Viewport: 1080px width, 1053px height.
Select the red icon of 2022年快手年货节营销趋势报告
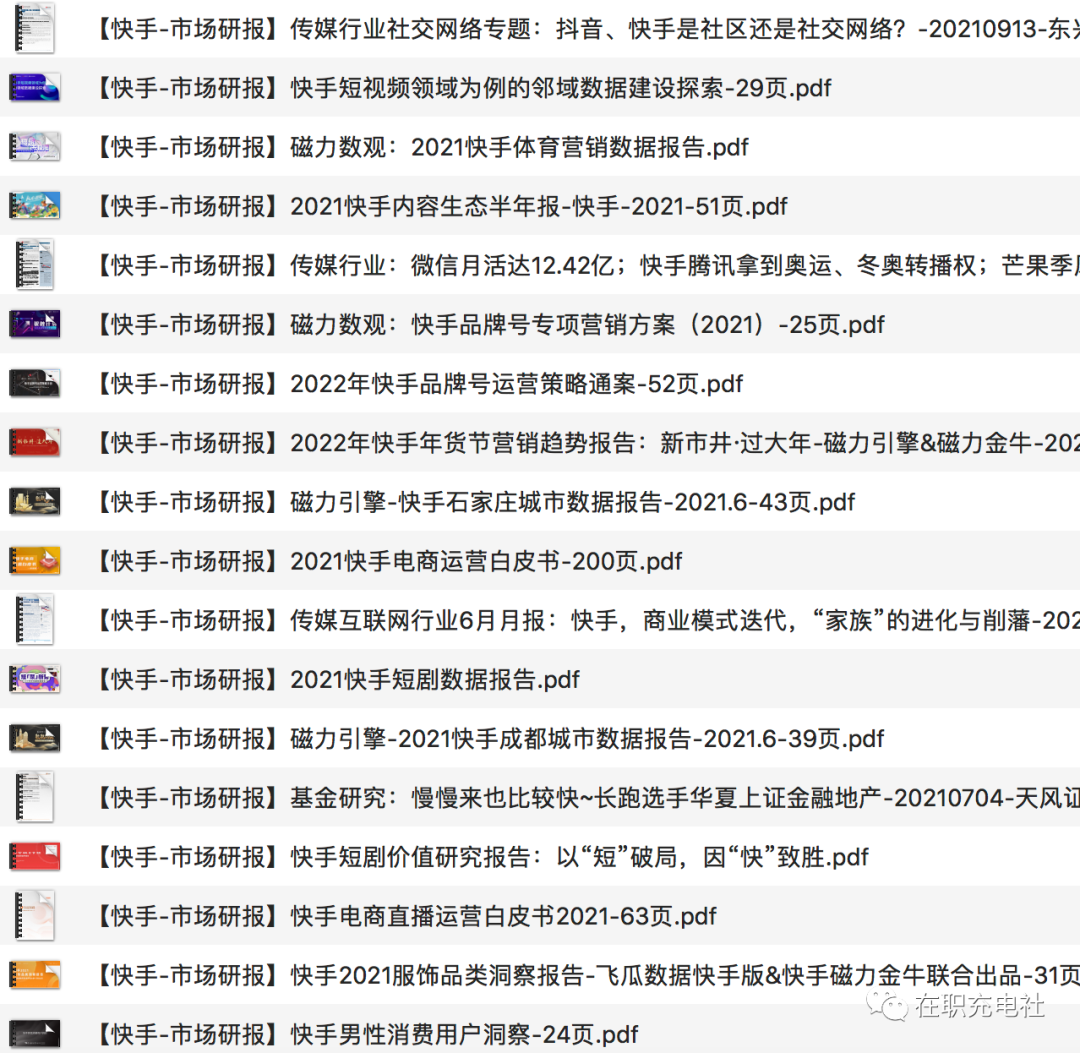click(34, 443)
